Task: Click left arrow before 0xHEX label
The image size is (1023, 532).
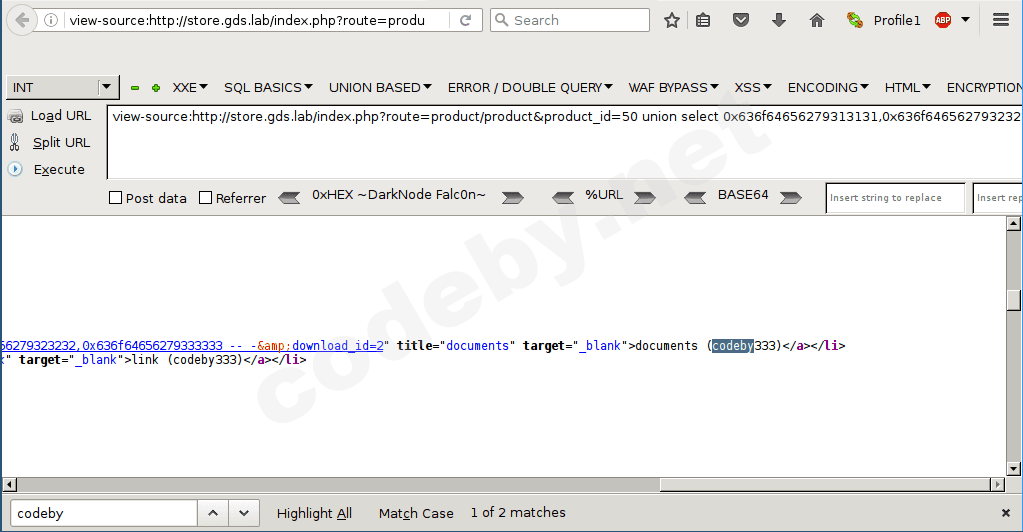Action: [x=289, y=197]
